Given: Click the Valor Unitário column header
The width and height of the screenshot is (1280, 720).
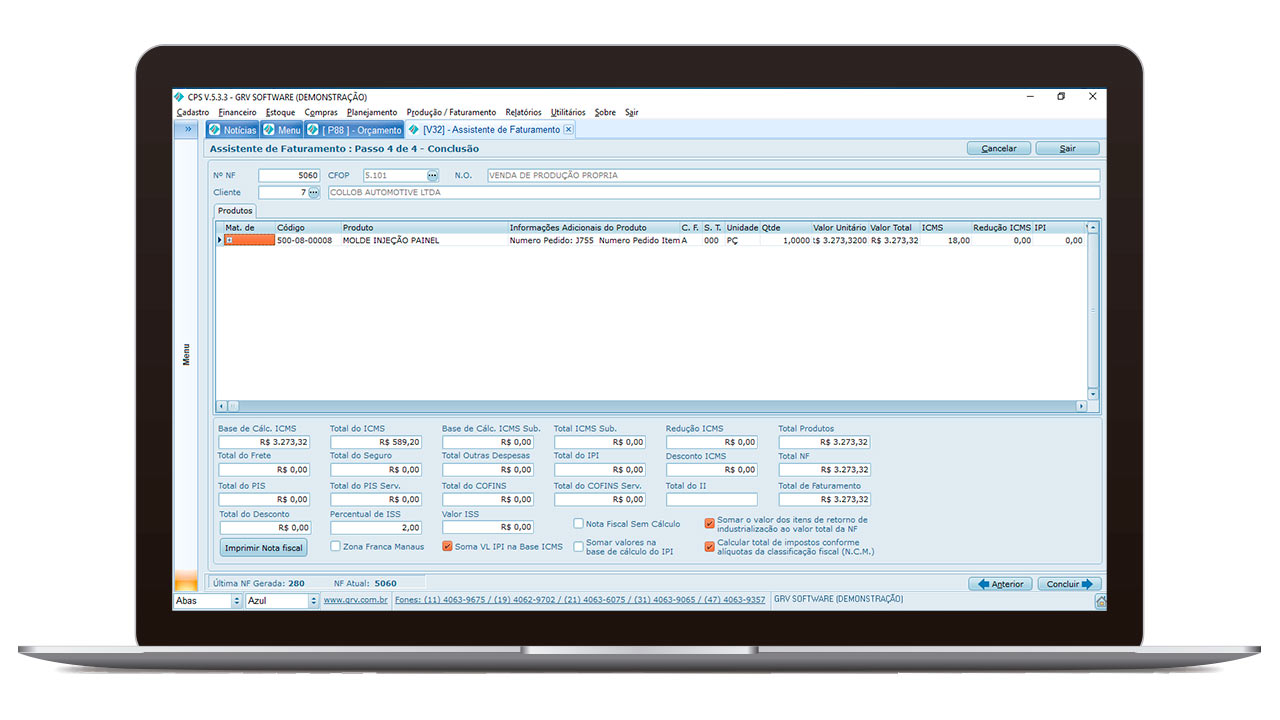Looking at the screenshot, I should pyautogui.click(x=839, y=228).
